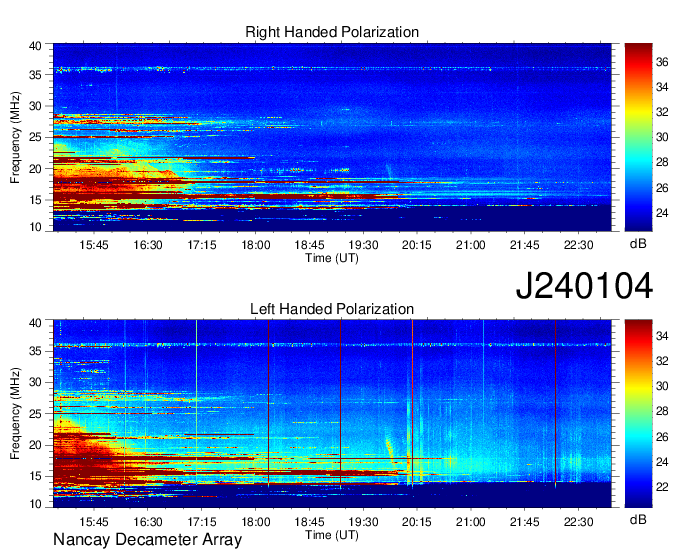Click the 'Nancay Decameter Array' caption
Viewport: 680px width, 552px height.
(x=147, y=540)
